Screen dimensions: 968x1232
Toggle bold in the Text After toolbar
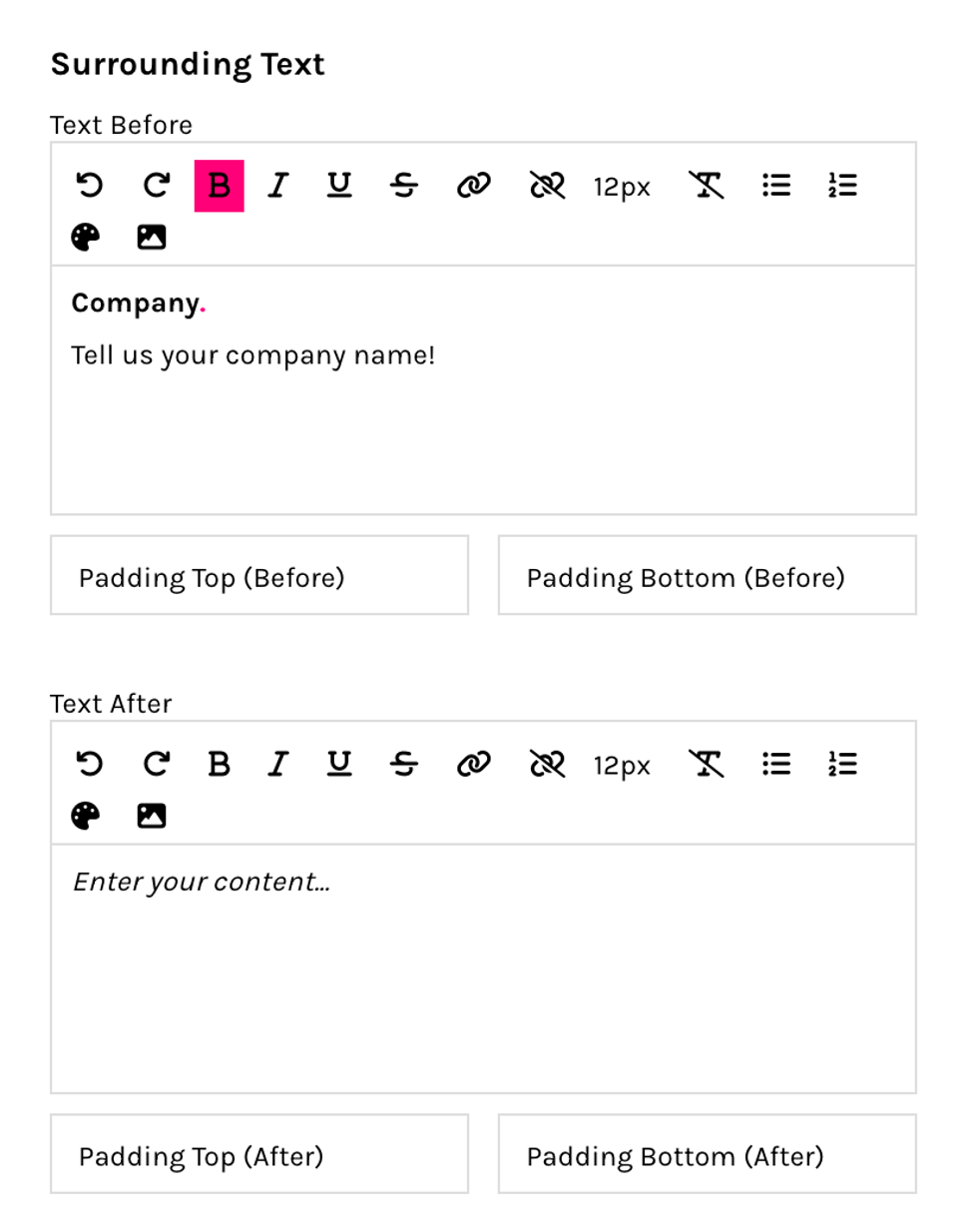[x=219, y=764]
